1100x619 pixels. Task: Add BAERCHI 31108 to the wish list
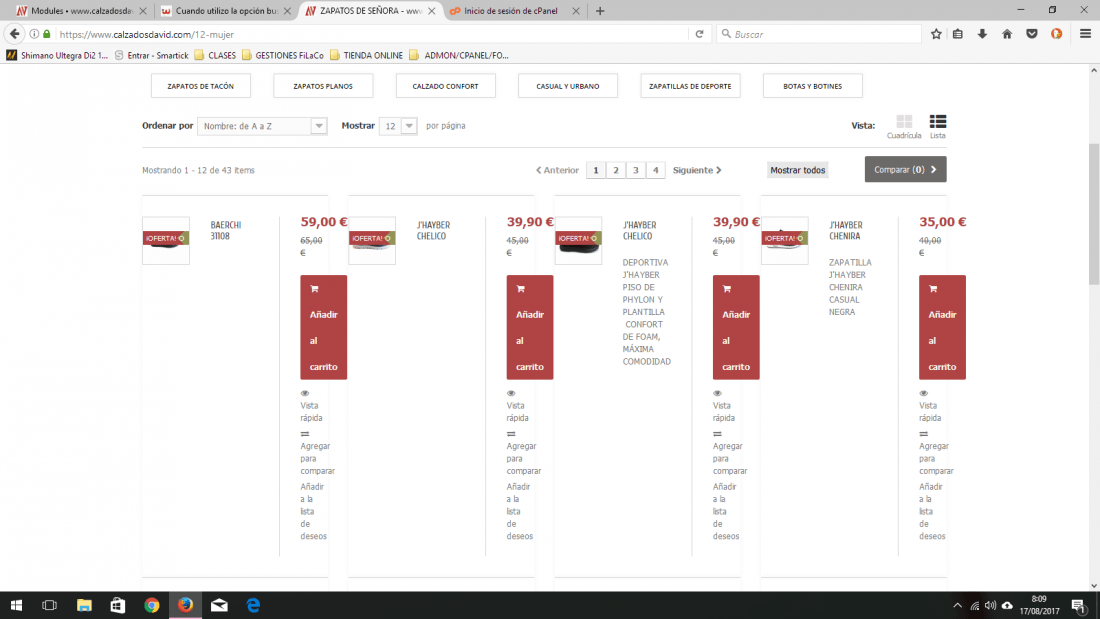coord(314,511)
